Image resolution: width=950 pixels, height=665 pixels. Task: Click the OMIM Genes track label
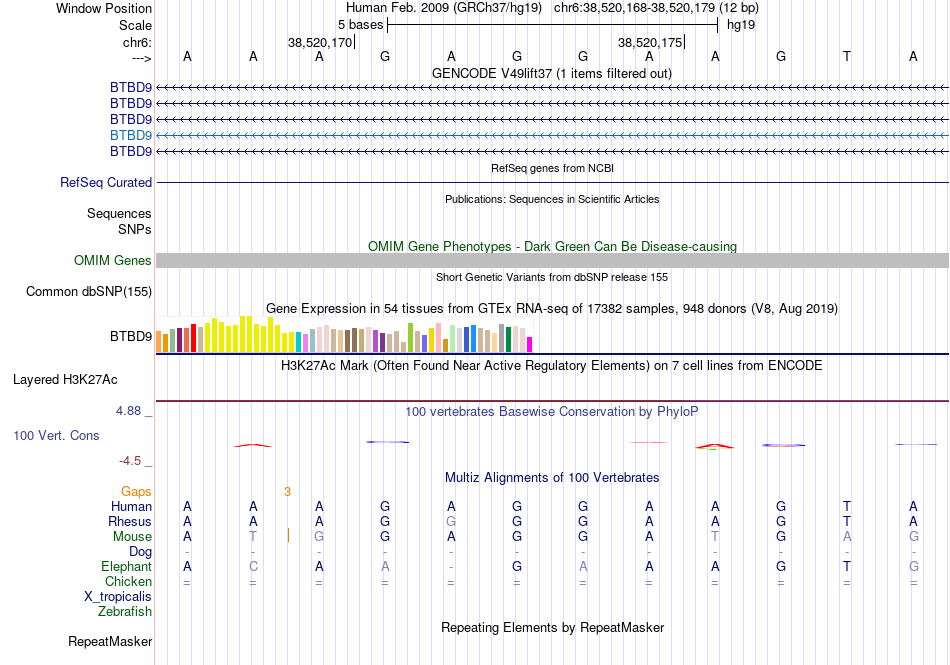[x=113, y=260]
